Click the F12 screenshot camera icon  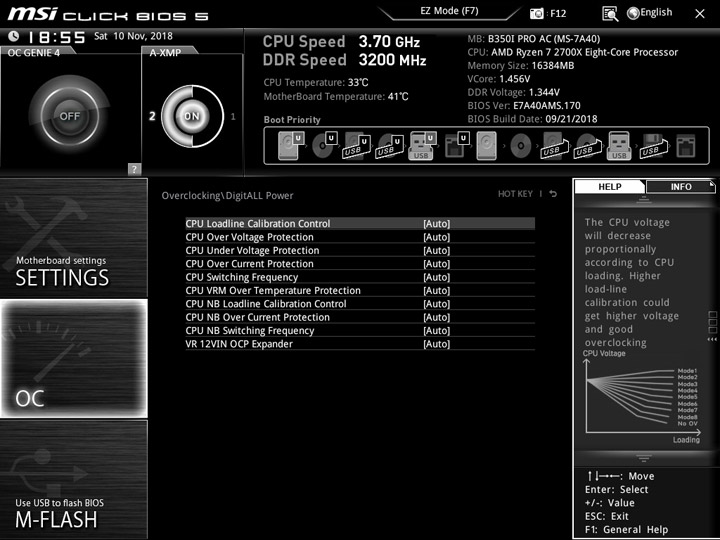tap(536, 13)
